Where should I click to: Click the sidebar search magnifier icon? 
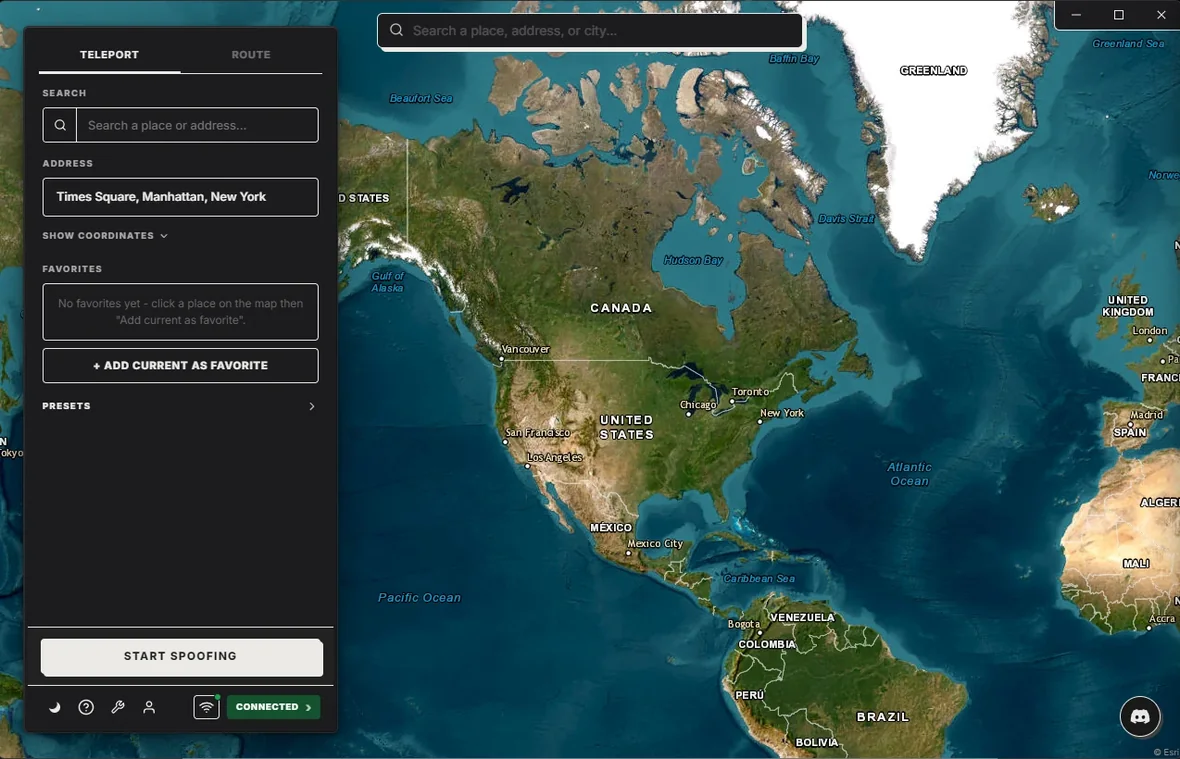(59, 125)
